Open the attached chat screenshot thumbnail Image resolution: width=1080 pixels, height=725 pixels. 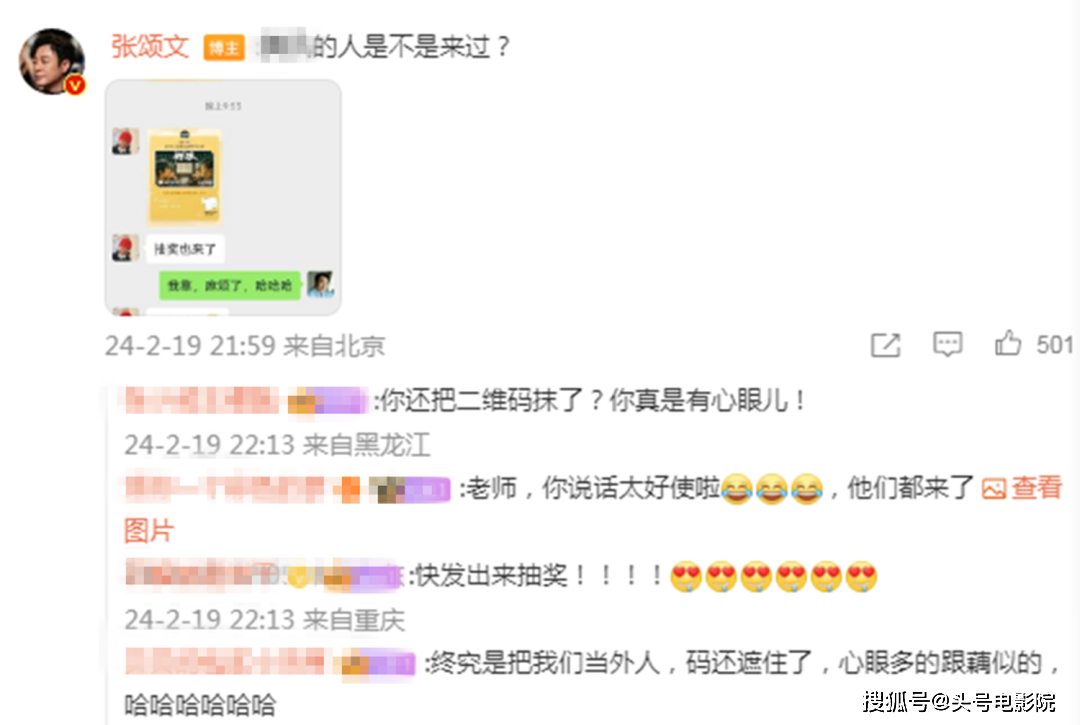[223, 198]
